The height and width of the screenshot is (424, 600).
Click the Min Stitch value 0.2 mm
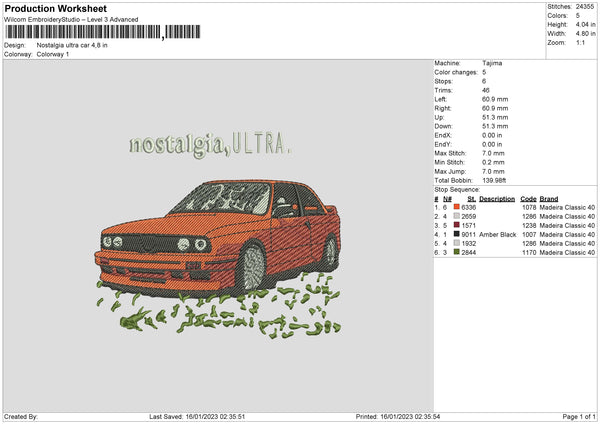point(493,162)
